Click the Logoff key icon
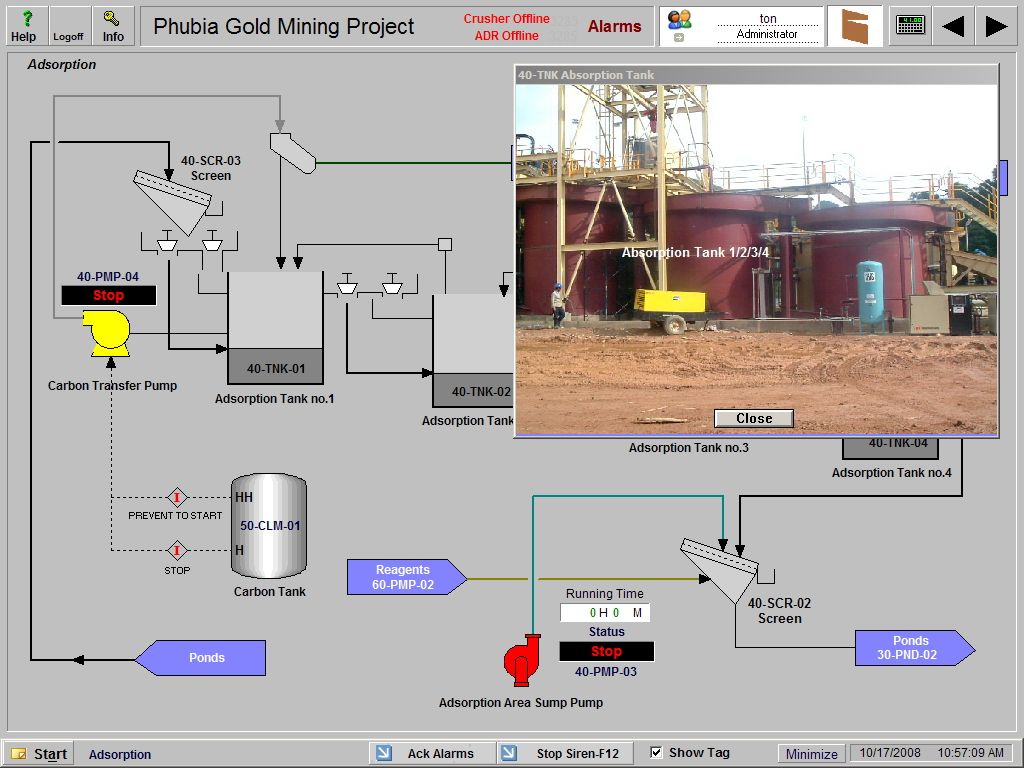The image size is (1024, 768). 68,24
